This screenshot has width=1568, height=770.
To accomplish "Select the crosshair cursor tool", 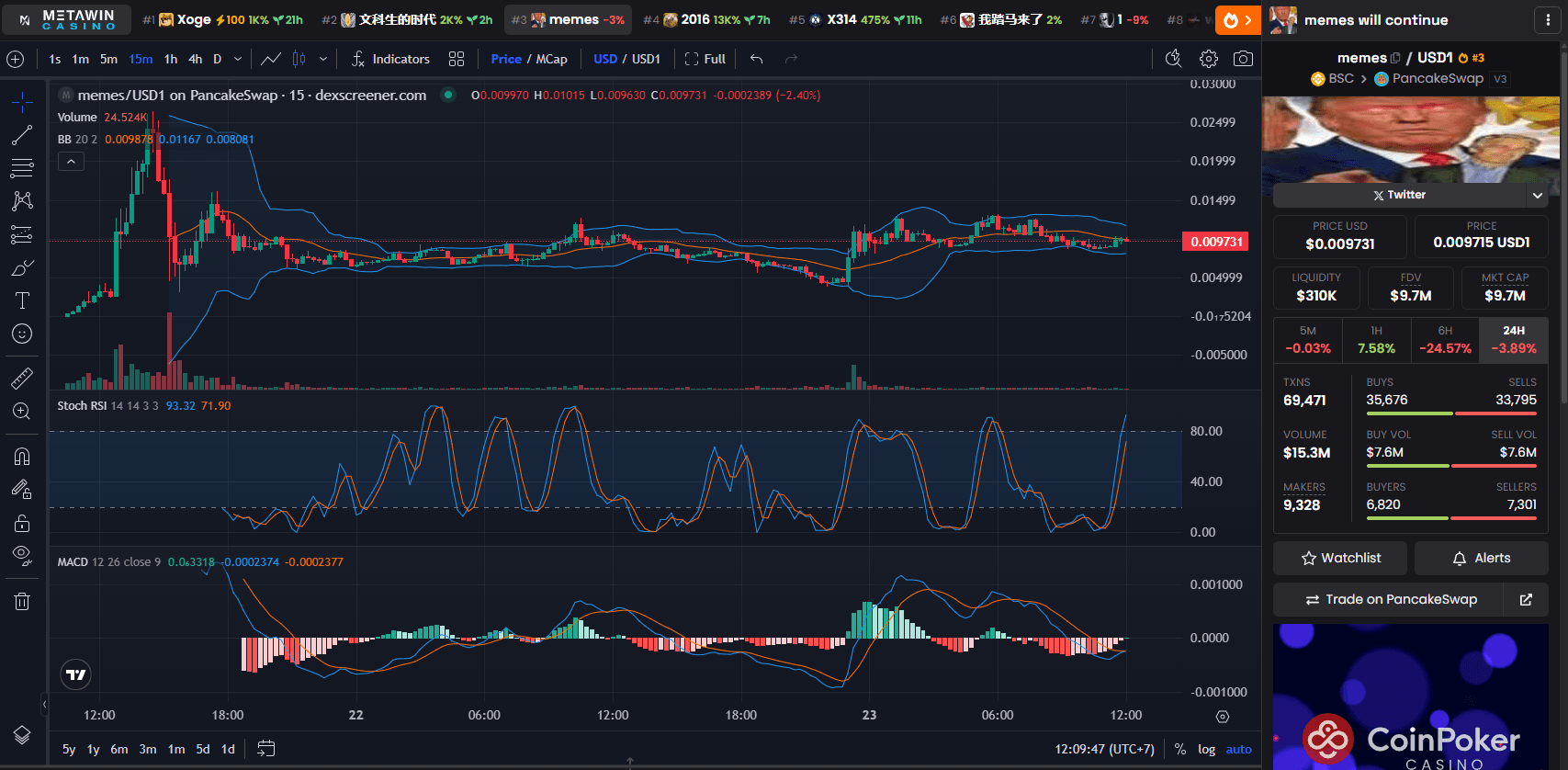I will tap(22, 101).
